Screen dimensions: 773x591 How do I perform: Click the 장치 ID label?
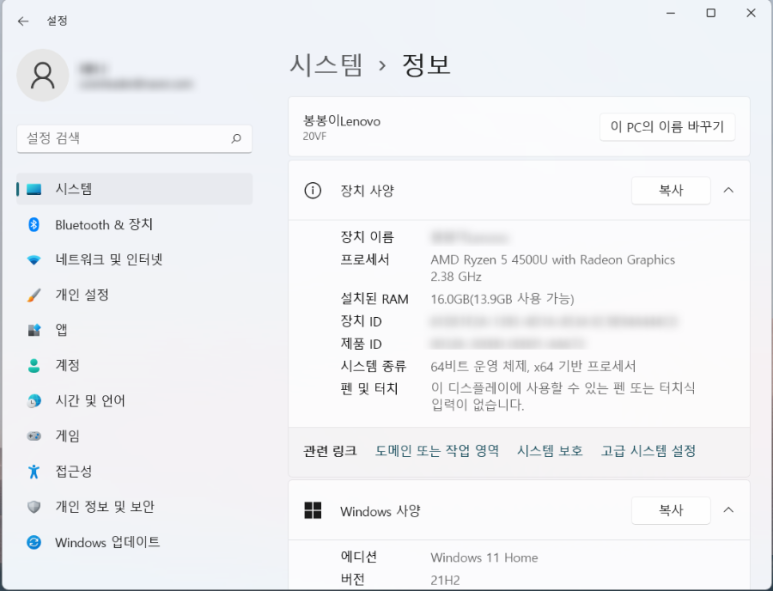pos(361,322)
